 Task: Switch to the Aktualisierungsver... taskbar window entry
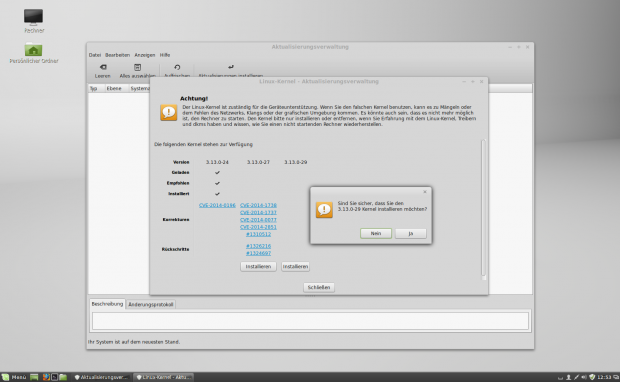coord(101,377)
